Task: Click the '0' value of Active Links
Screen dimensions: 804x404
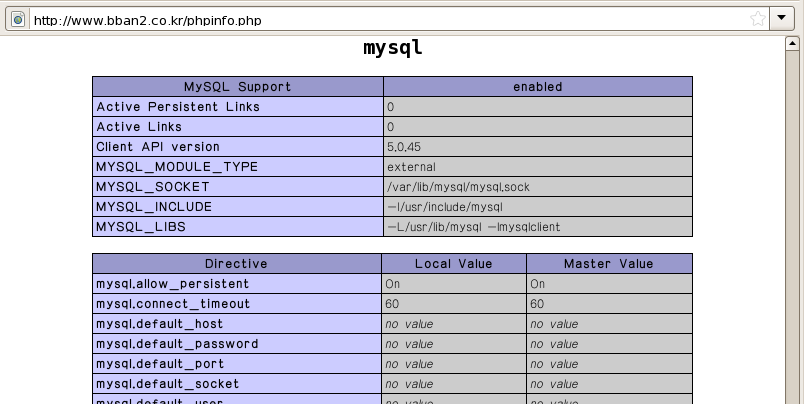Action: [x=391, y=127]
